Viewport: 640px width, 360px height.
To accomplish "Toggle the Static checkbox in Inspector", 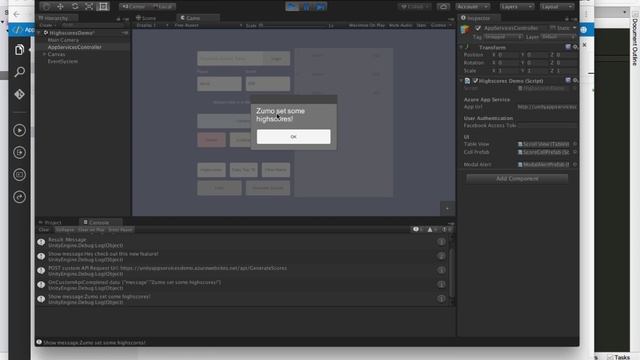I will [x=553, y=28].
